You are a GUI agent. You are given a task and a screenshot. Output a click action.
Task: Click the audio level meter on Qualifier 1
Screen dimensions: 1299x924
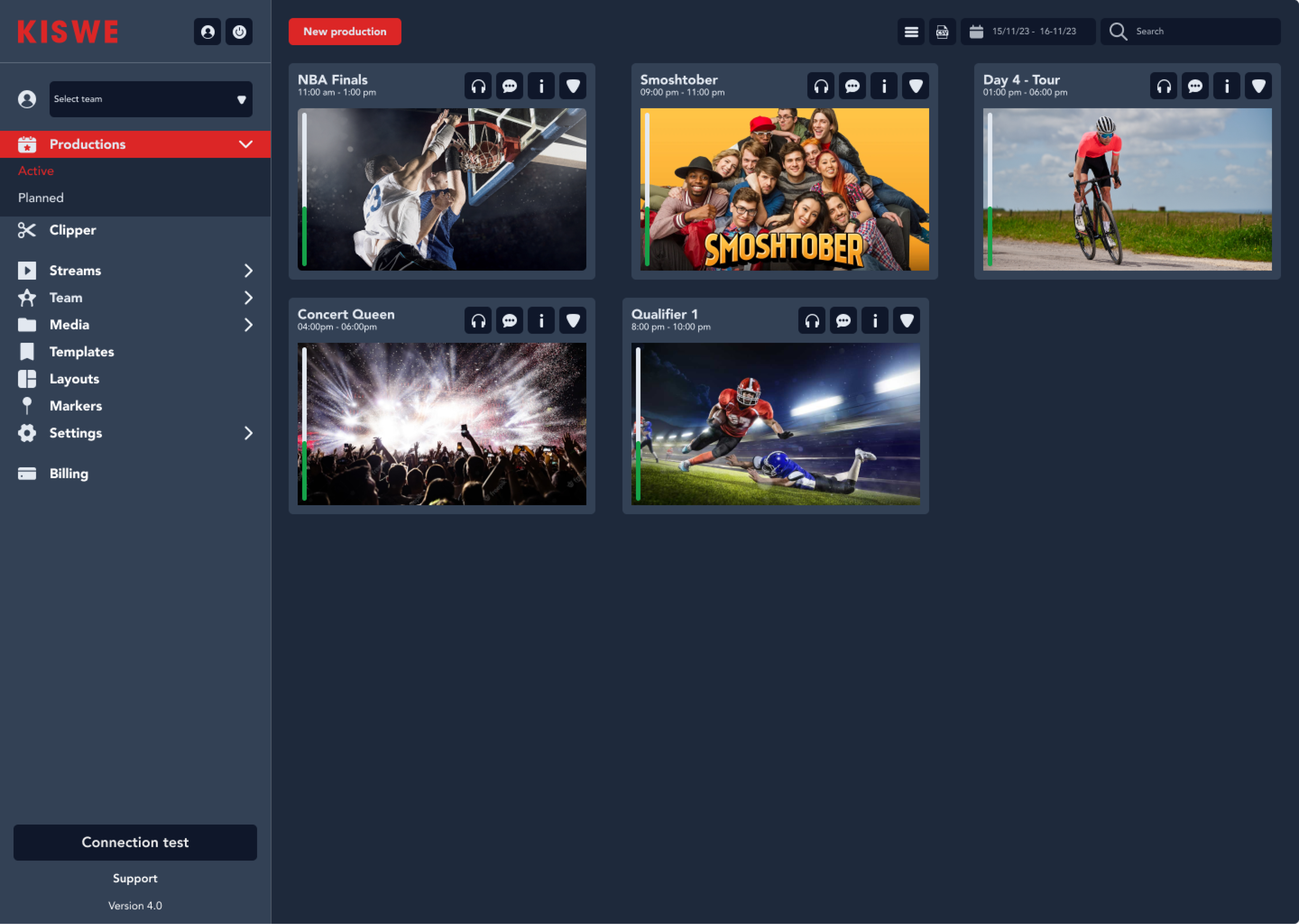coord(638,423)
